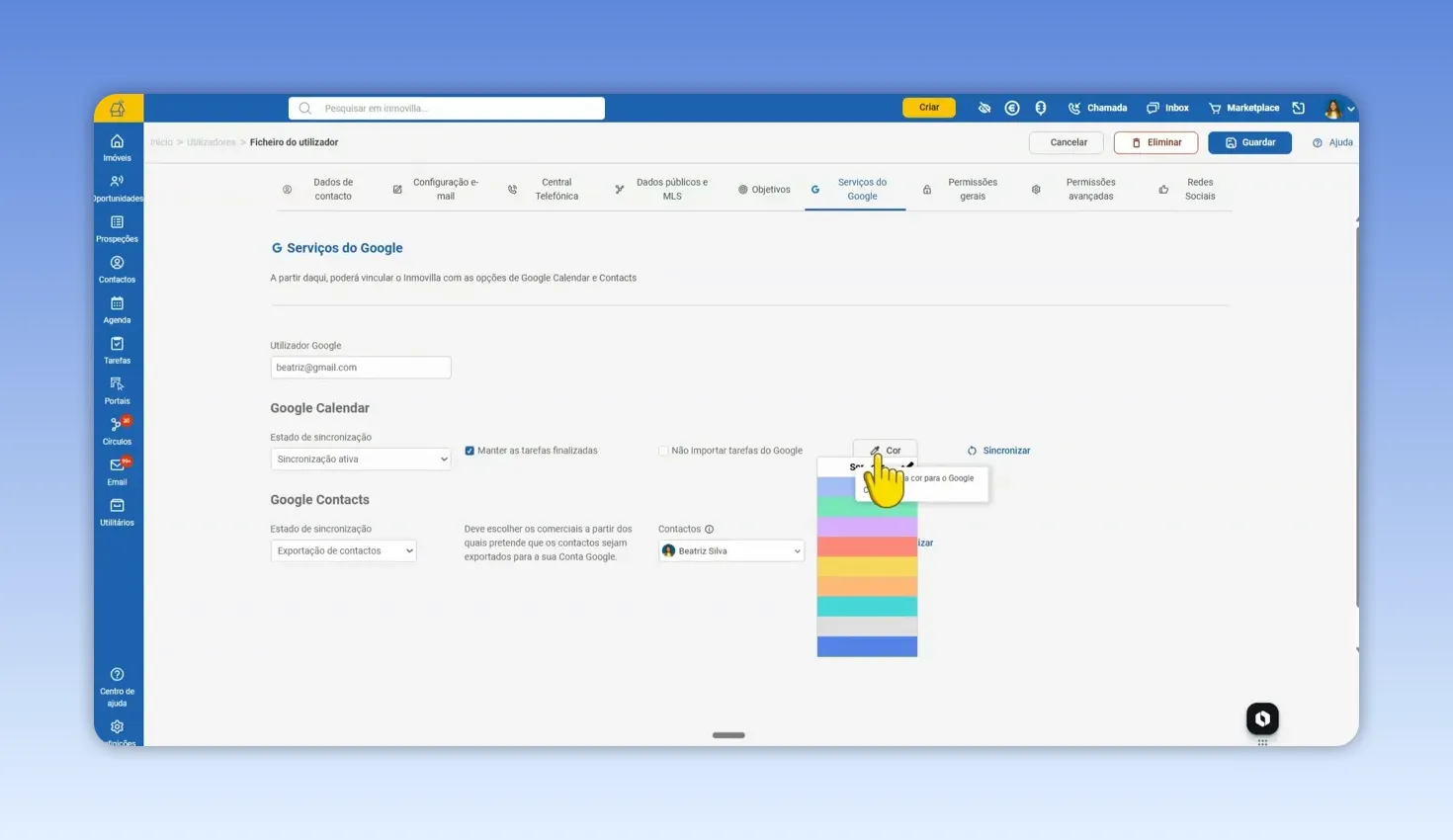This screenshot has height=840, width=1453.
Task: Open Agenda calendar in sidebar
Action: (117, 309)
